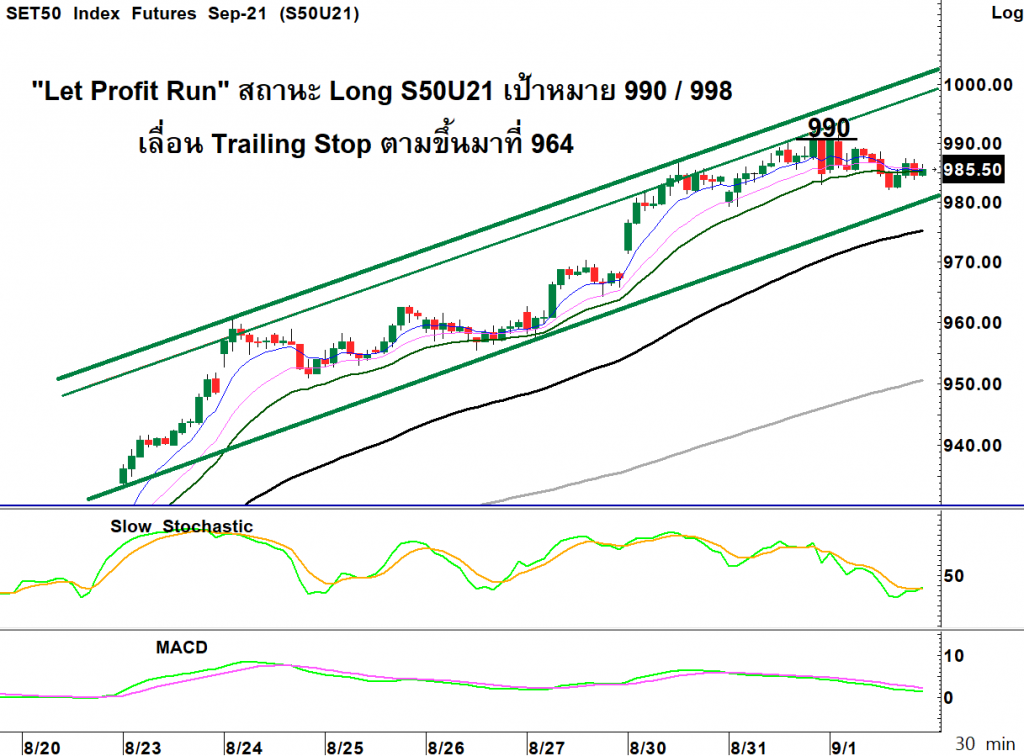Select the 8/27 date marker
Screen dimensions: 1024x756
(546, 748)
